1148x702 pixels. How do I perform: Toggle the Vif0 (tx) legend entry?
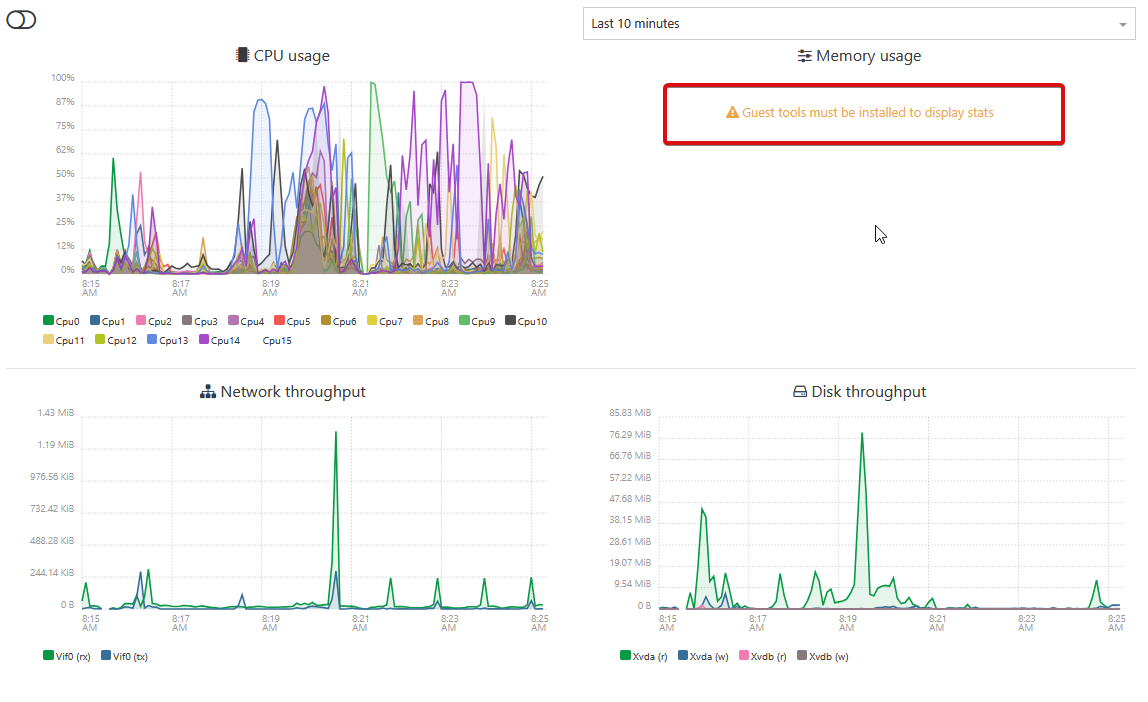(124, 656)
